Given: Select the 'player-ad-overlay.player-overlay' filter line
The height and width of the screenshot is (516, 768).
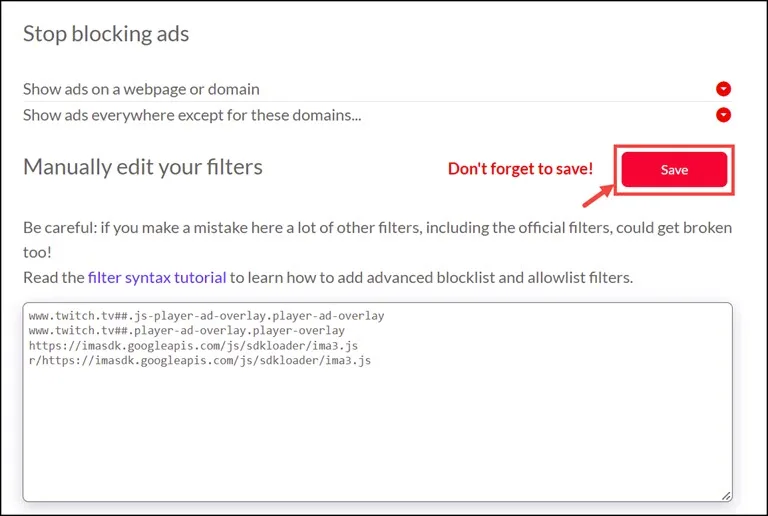Looking at the screenshot, I should click(x=187, y=330).
